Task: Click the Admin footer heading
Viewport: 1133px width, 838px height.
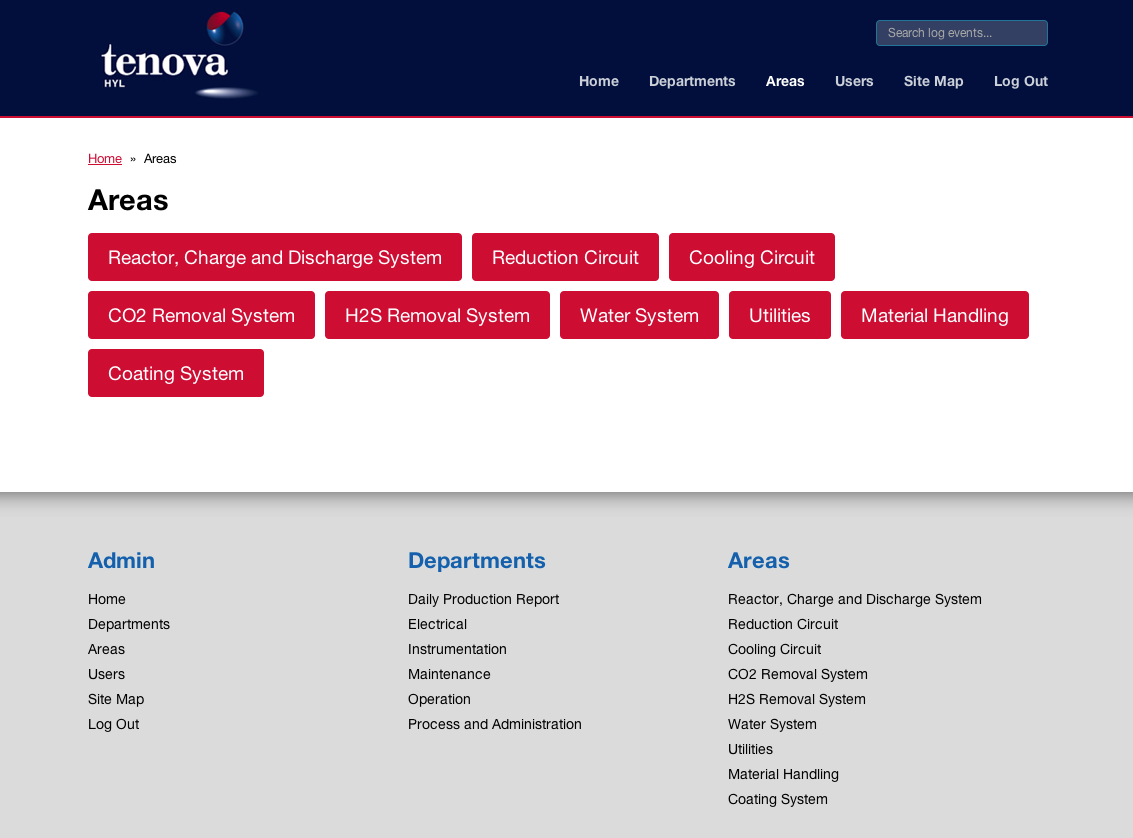Action: pyautogui.click(x=121, y=561)
